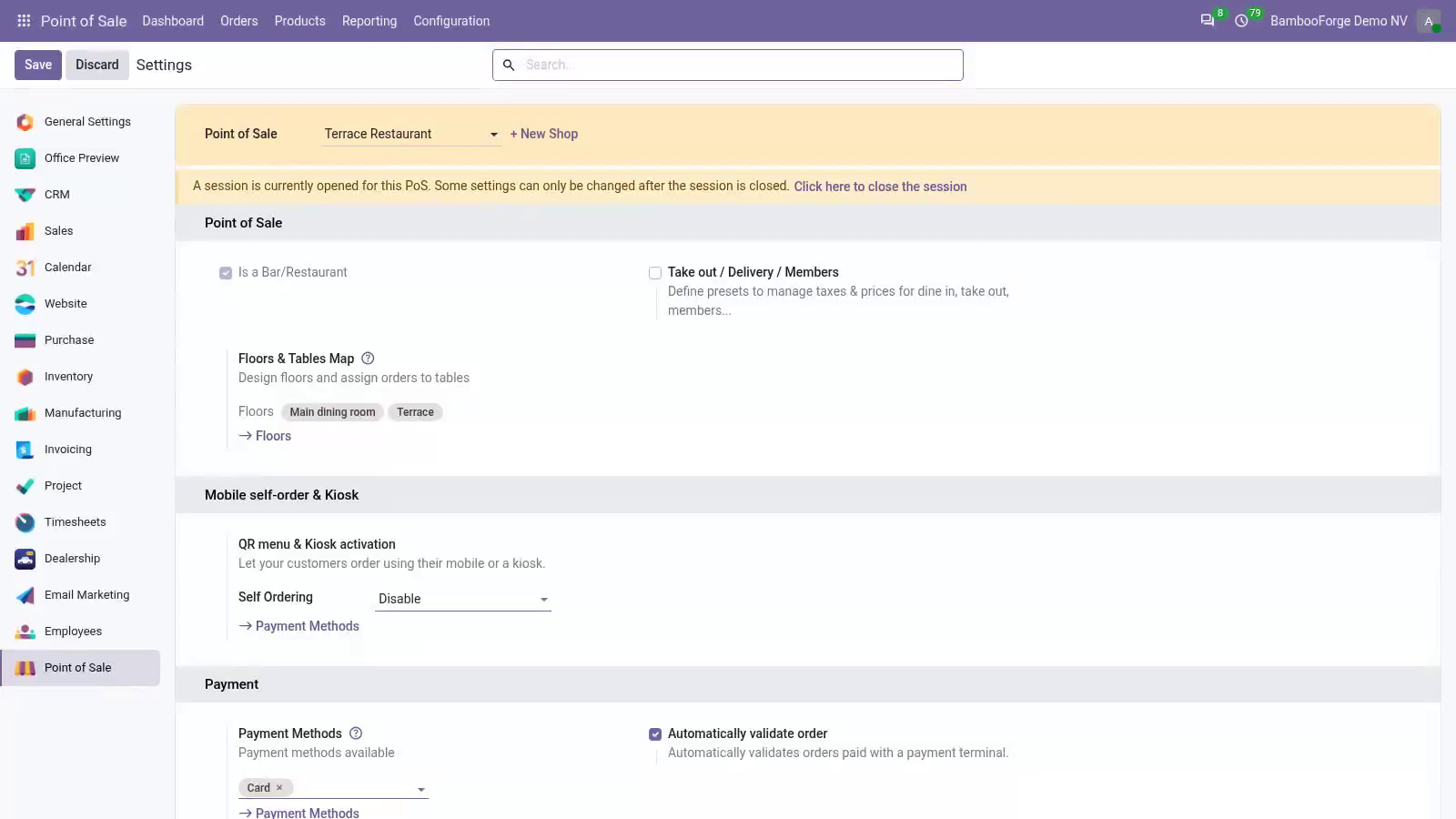The image size is (1456, 819).
Task: Click the Purchase sidebar icon
Action: [25, 340]
